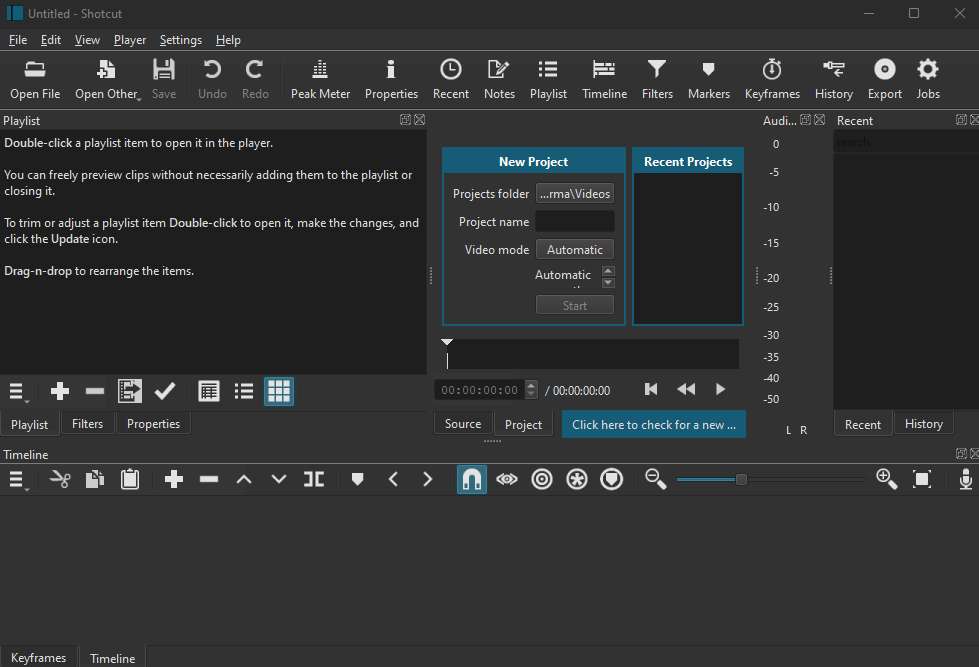Check for a new version of Shotcut
Image resolution: width=979 pixels, height=667 pixels.
pyautogui.click(x=653, y=424)
